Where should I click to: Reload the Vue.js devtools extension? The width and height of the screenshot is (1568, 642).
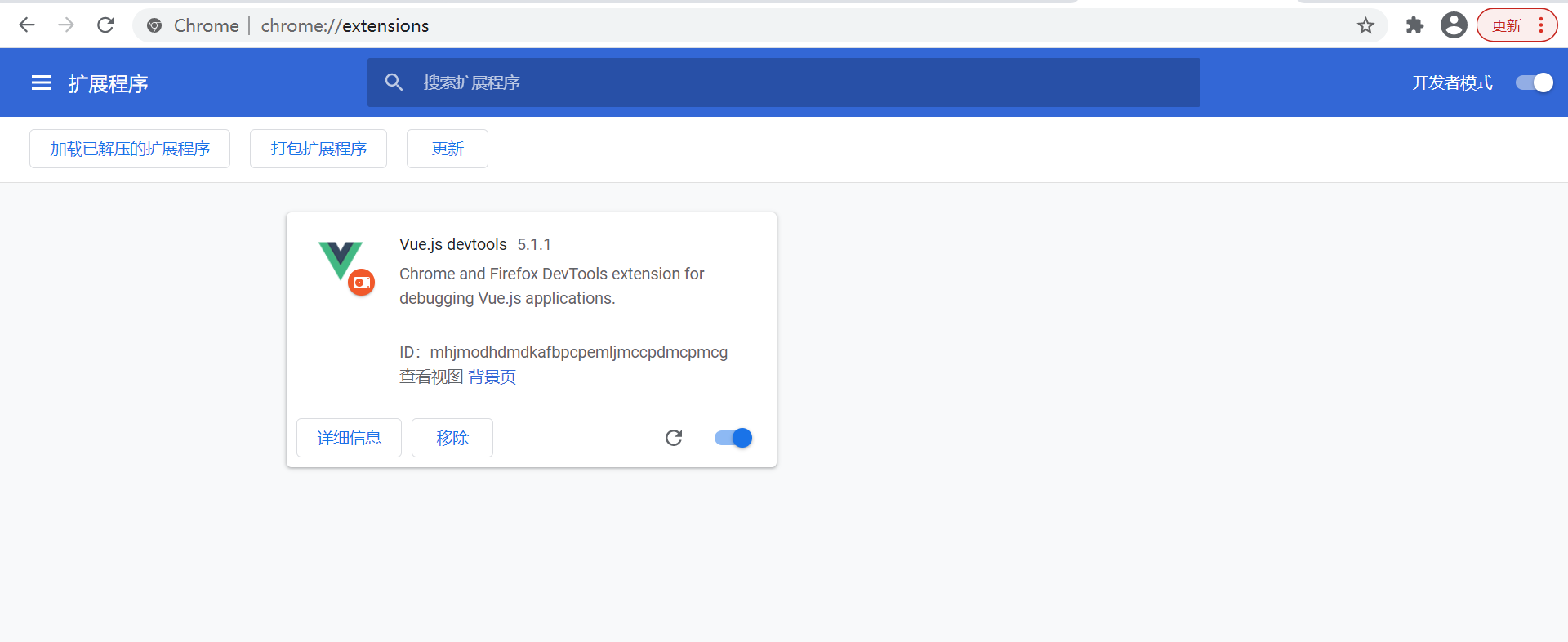(674, 438)
